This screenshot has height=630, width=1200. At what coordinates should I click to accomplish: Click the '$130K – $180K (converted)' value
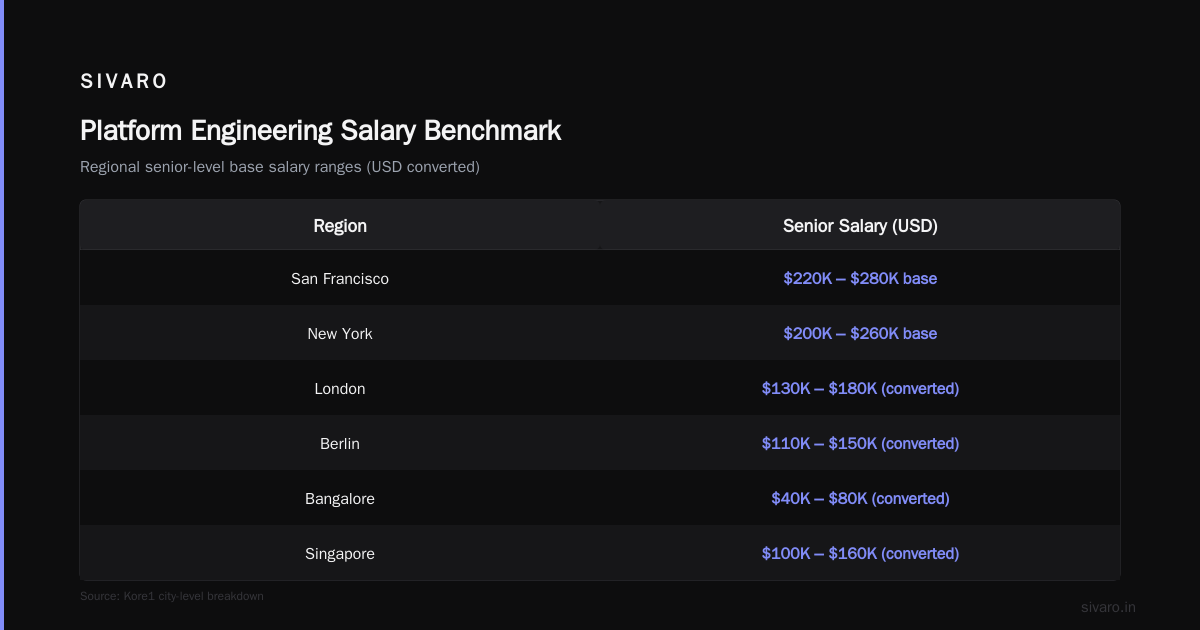point(860,389)
